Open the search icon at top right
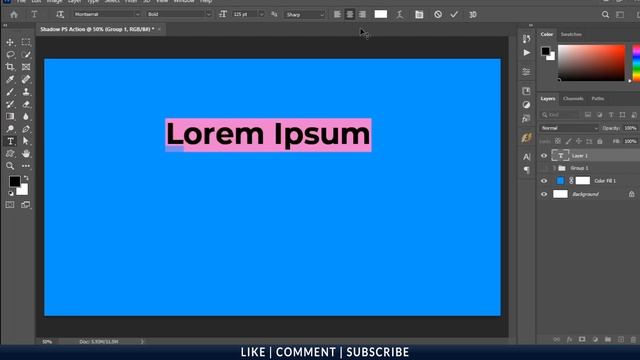Image resolution: width=640 pixels, height=360 pixels. click(605, 14)
